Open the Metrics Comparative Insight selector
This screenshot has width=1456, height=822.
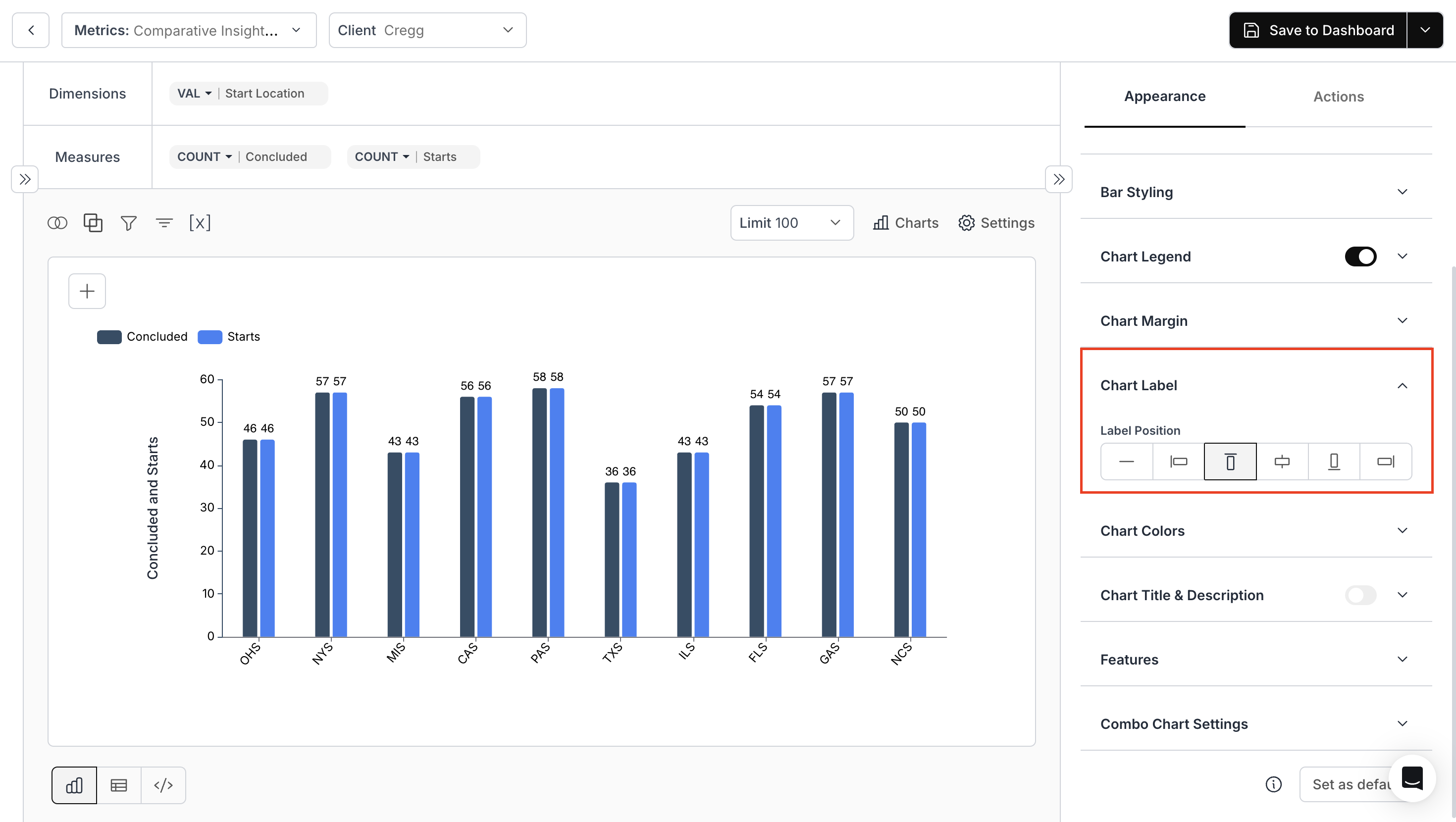(x=189, y=30)
